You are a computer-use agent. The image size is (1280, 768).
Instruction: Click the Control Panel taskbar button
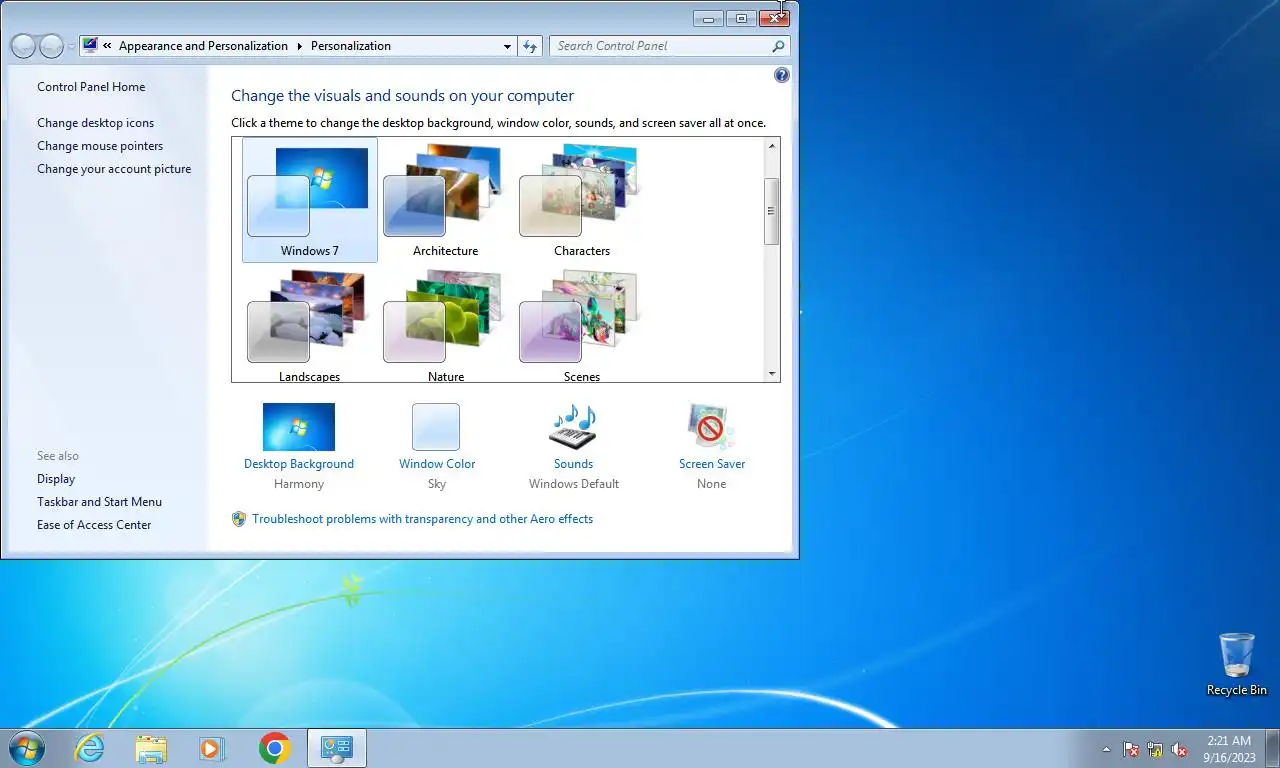pos(336,748)
